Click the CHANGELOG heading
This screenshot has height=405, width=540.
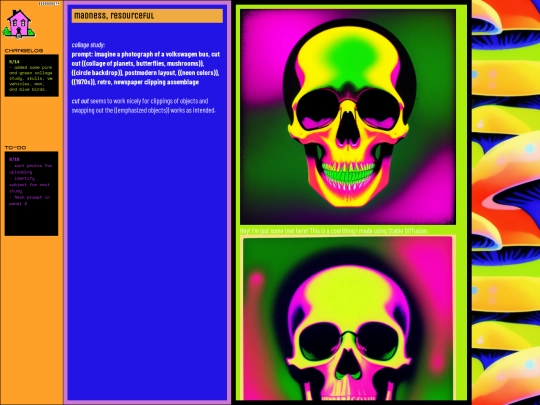(24, 51)
